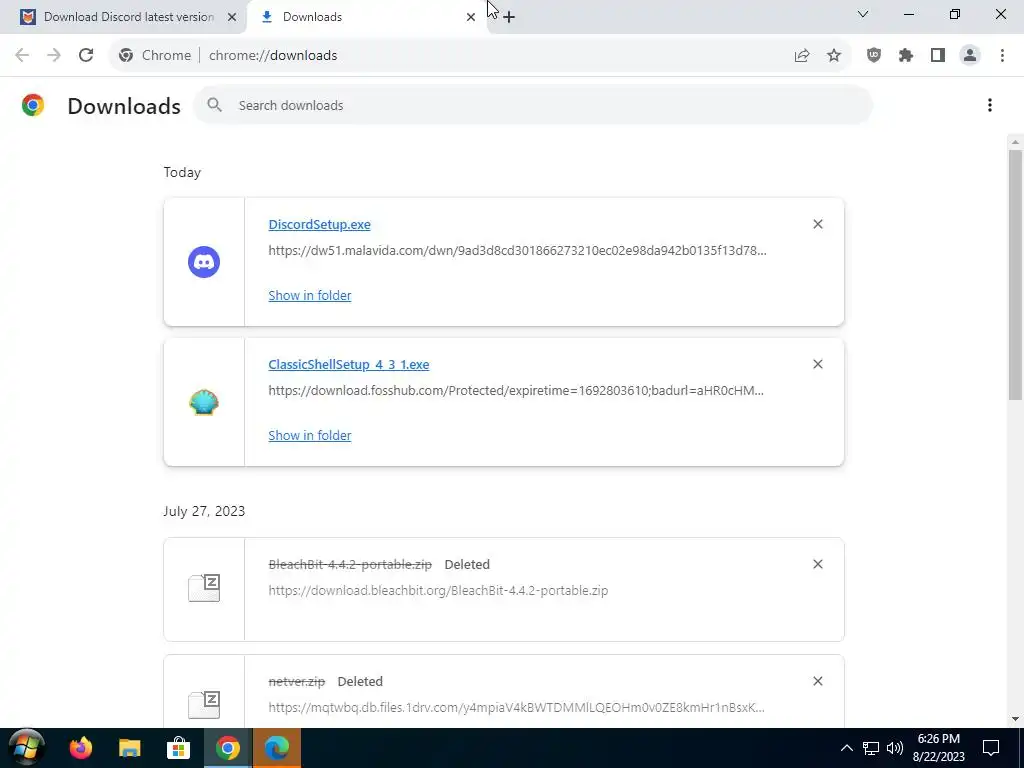Image resolution: width=1024 pixels, height=768 pixels.
Task: Click the bleachbit.org download URL
Action: 438,590
